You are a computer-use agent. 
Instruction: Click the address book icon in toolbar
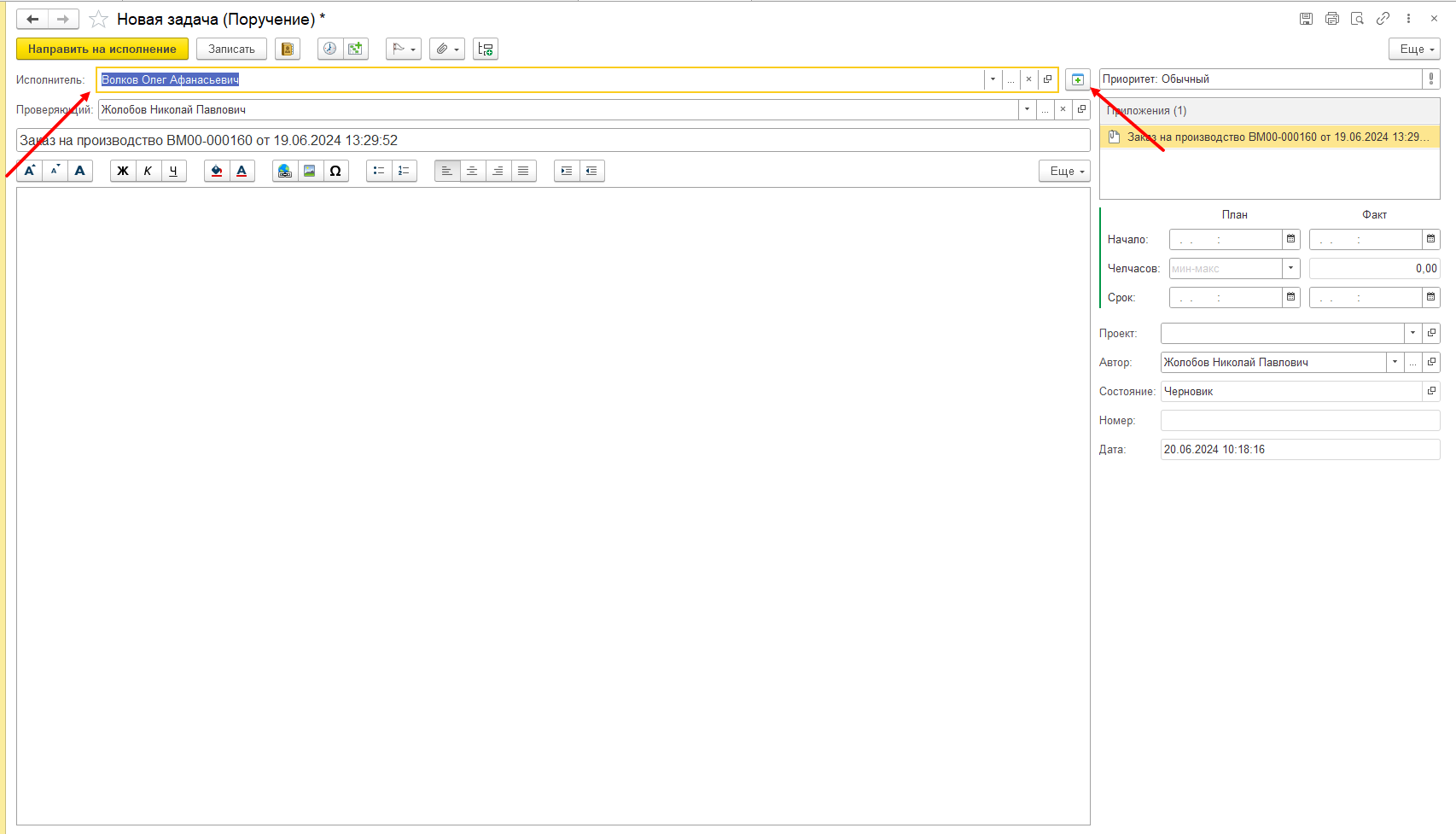pyautogui.click(x=288, y=49)
